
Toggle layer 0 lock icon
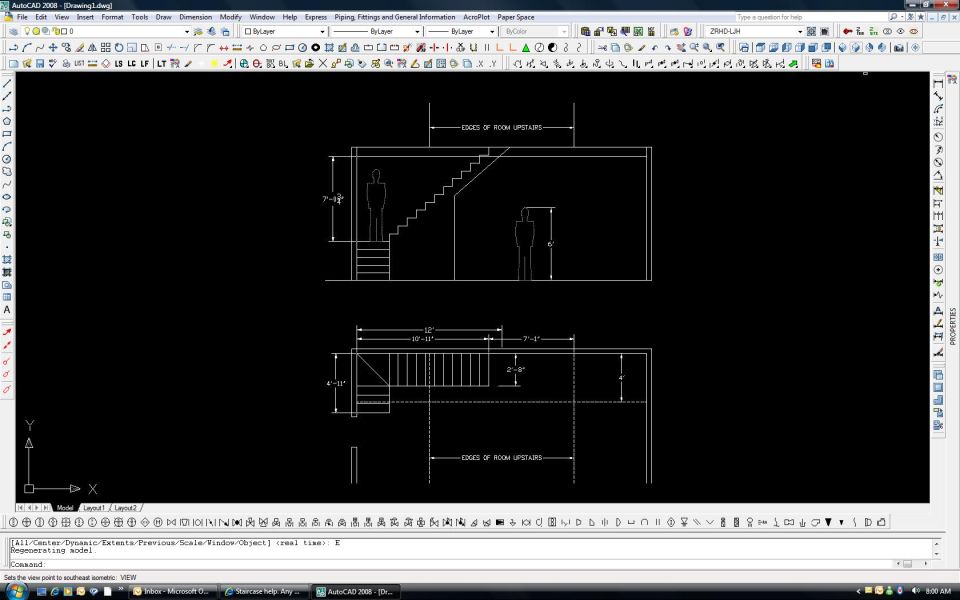point(54,31)
